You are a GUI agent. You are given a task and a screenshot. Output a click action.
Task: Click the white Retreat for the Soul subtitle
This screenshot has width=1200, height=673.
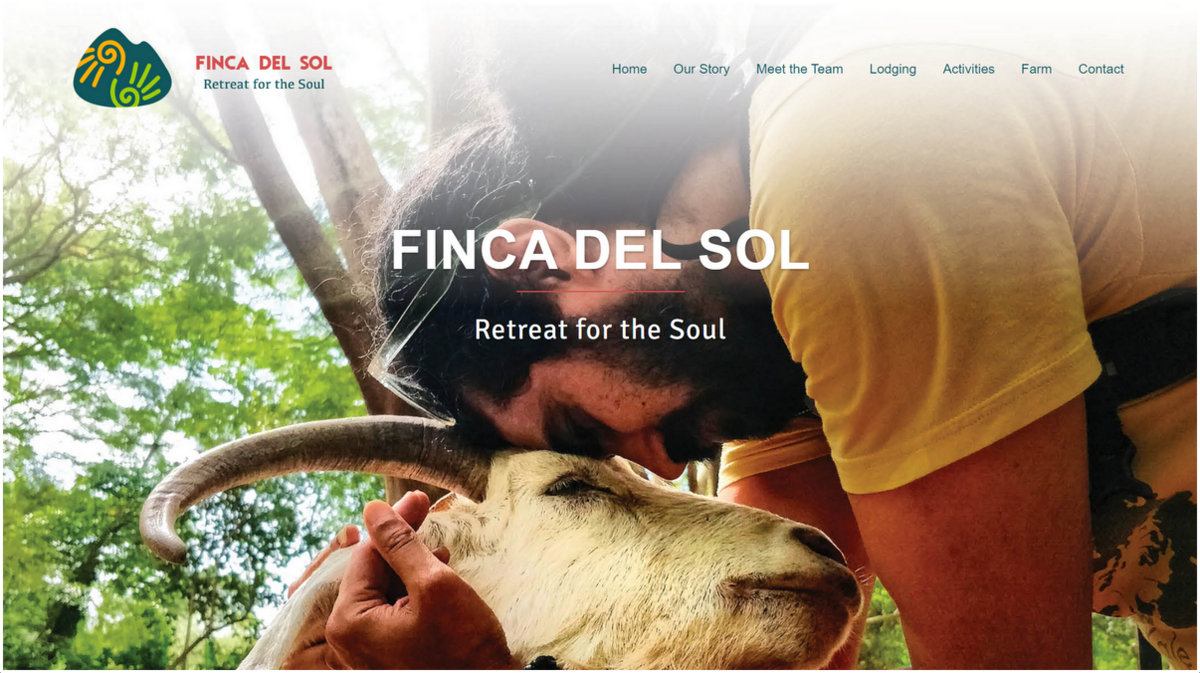600,329
